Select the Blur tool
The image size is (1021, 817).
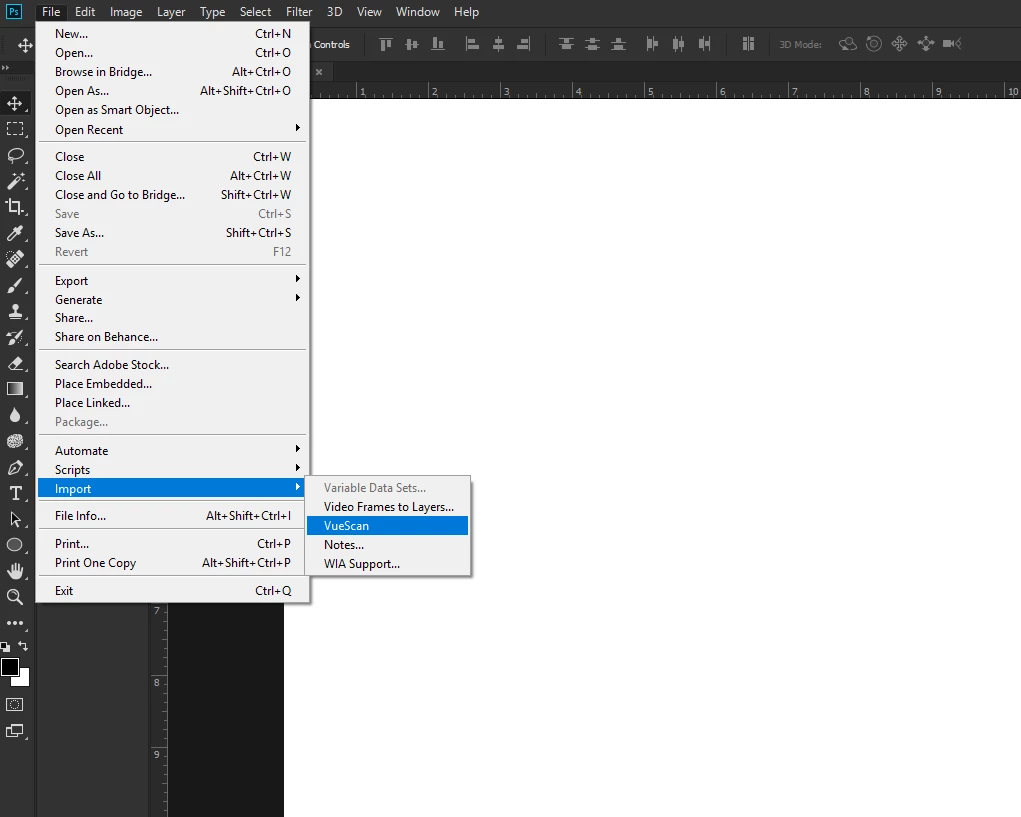(14, 415)
